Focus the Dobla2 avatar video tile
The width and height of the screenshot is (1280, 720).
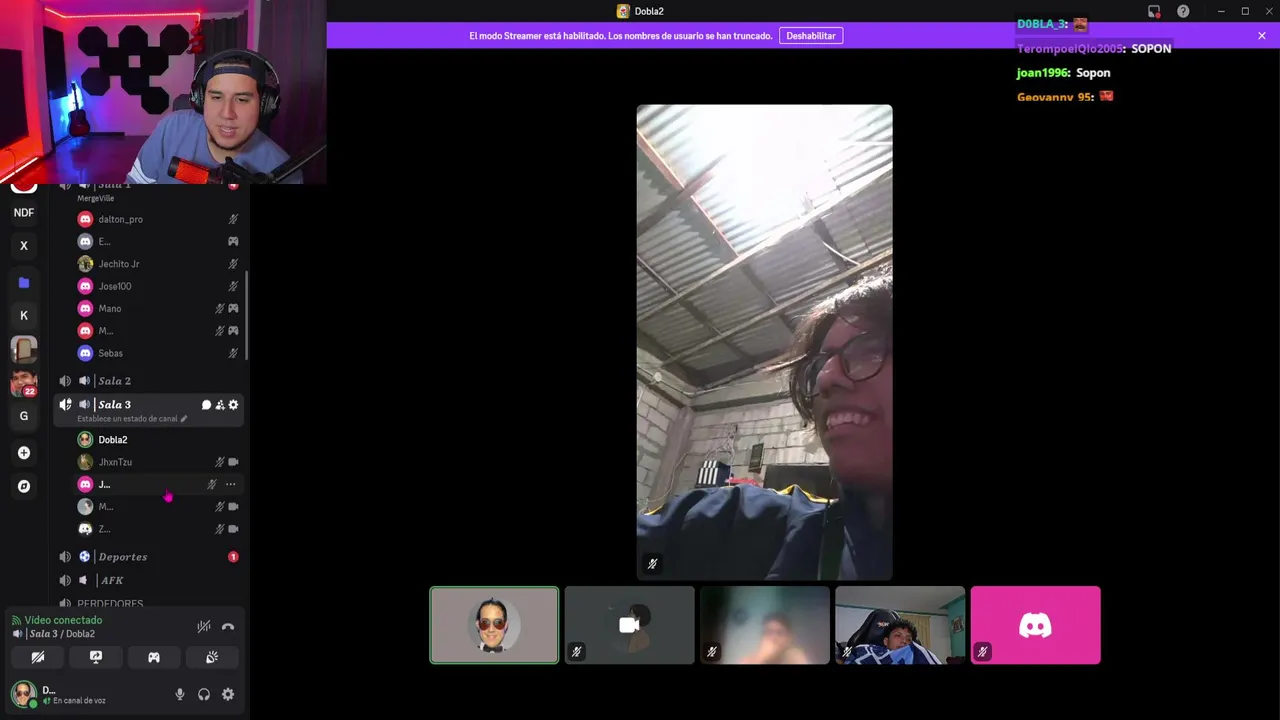pyautogui.click(x=494, y=625)
